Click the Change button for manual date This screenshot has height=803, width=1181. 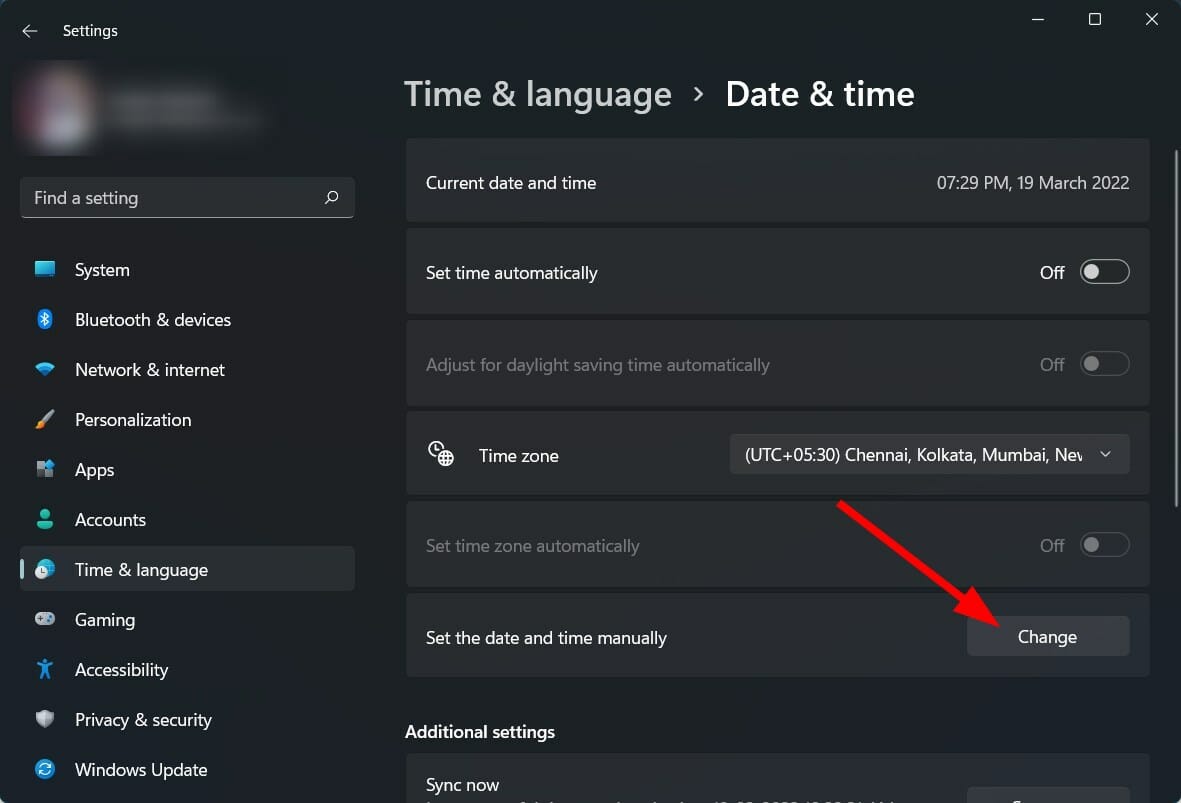pyautogui.click(x=1047, y=636)
